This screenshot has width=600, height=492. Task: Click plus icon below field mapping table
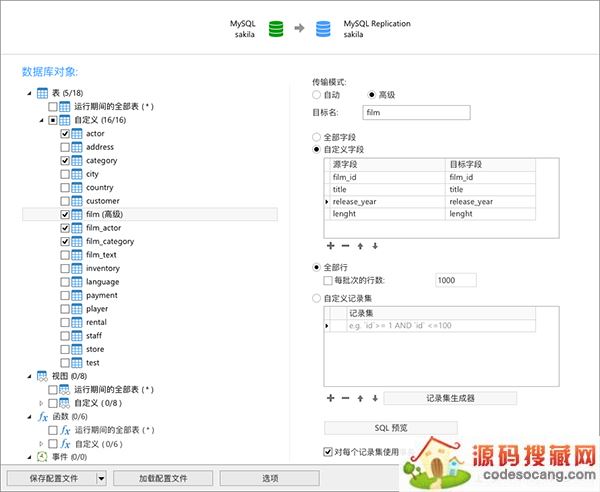331,245
